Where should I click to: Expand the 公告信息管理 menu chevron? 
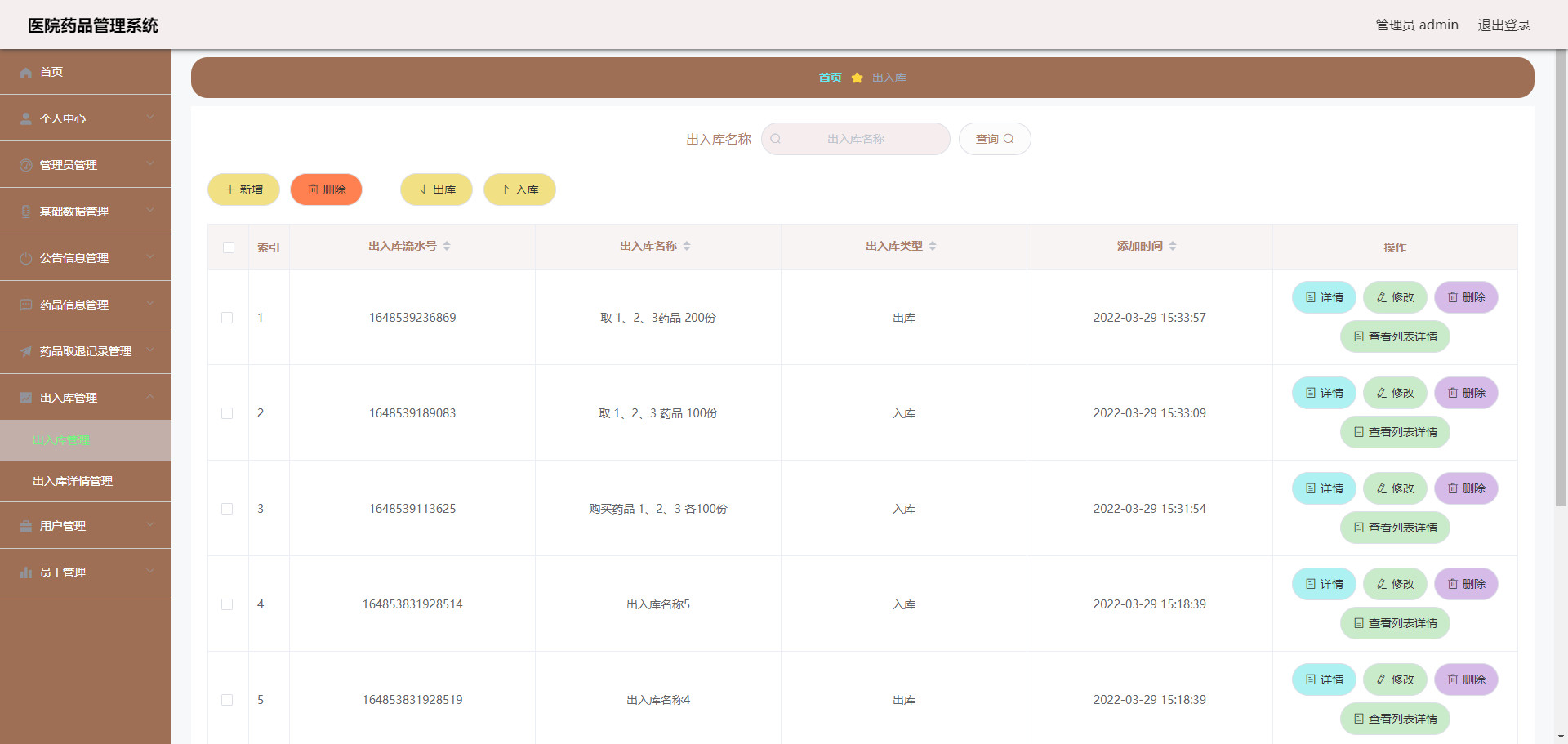coord(150,257)
